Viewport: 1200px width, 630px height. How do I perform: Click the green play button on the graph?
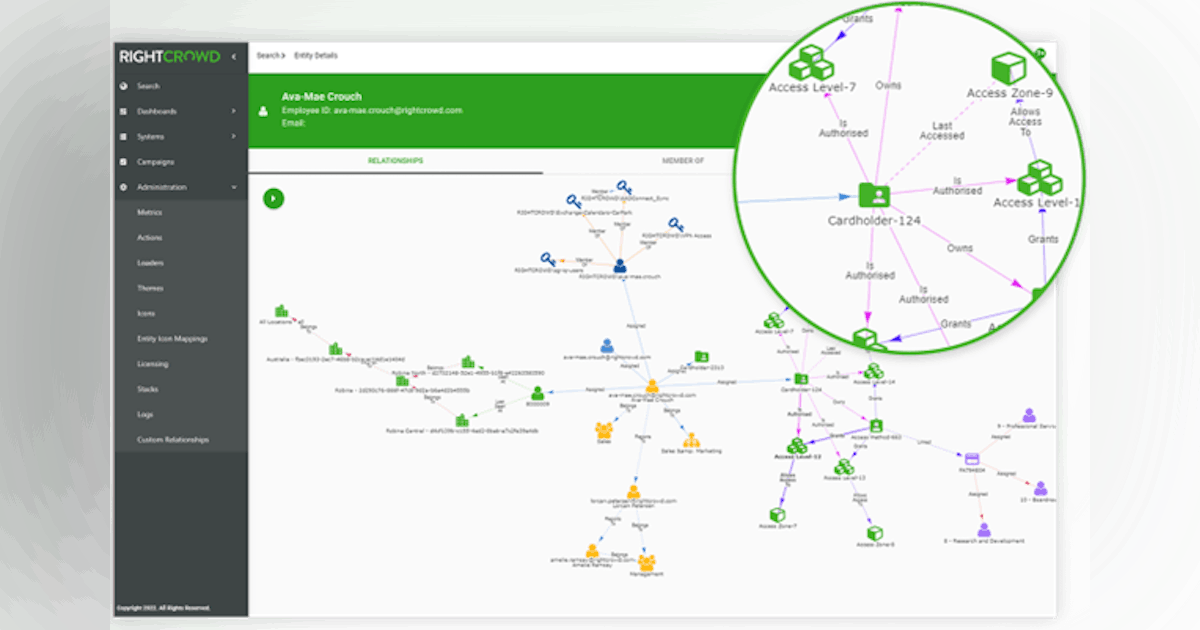274,198
